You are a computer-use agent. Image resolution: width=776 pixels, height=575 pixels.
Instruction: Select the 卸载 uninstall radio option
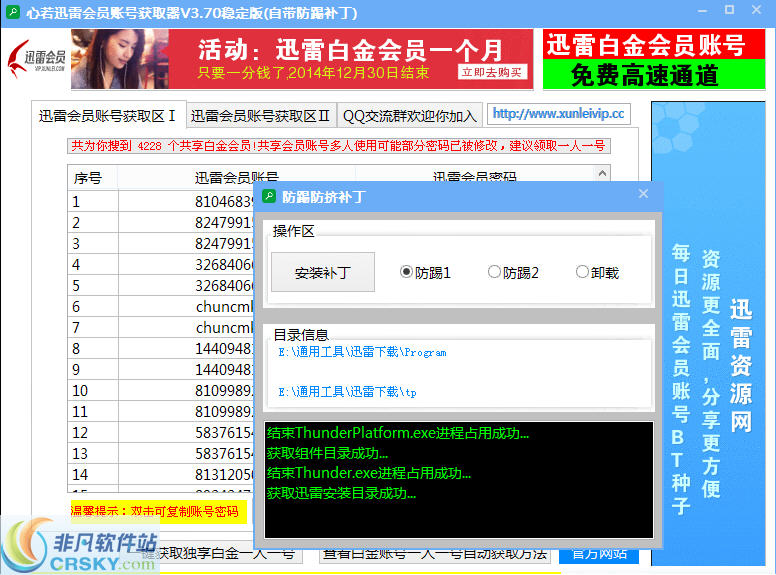click(597, 273)
